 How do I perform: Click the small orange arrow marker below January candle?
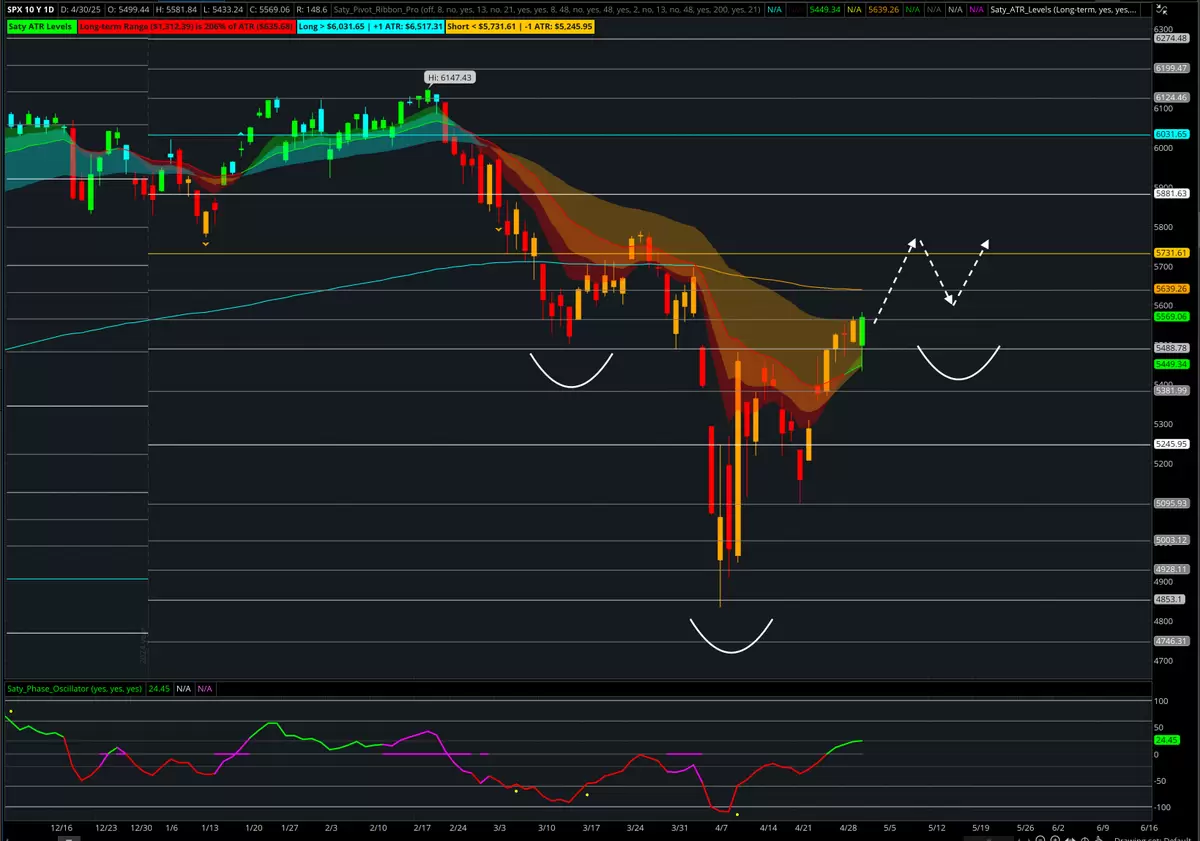(x=206, y=243)
